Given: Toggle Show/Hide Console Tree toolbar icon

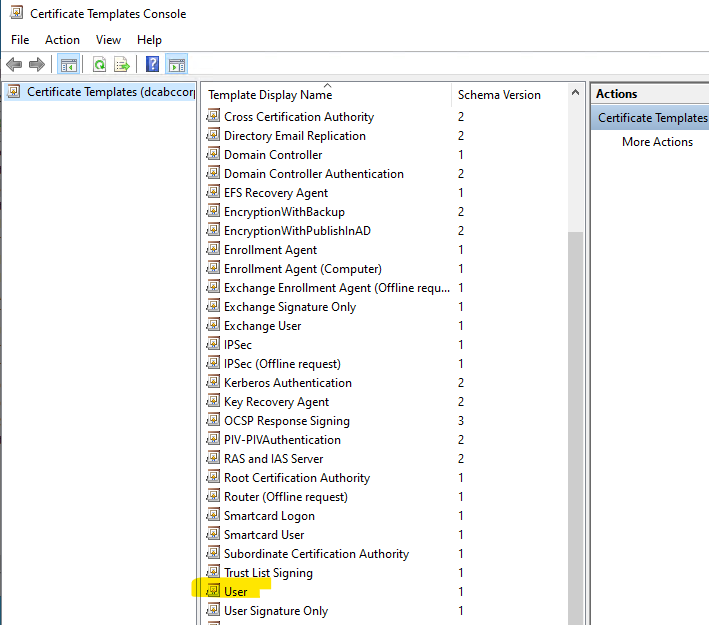Looking at the screenshot, I should point(69,65).
